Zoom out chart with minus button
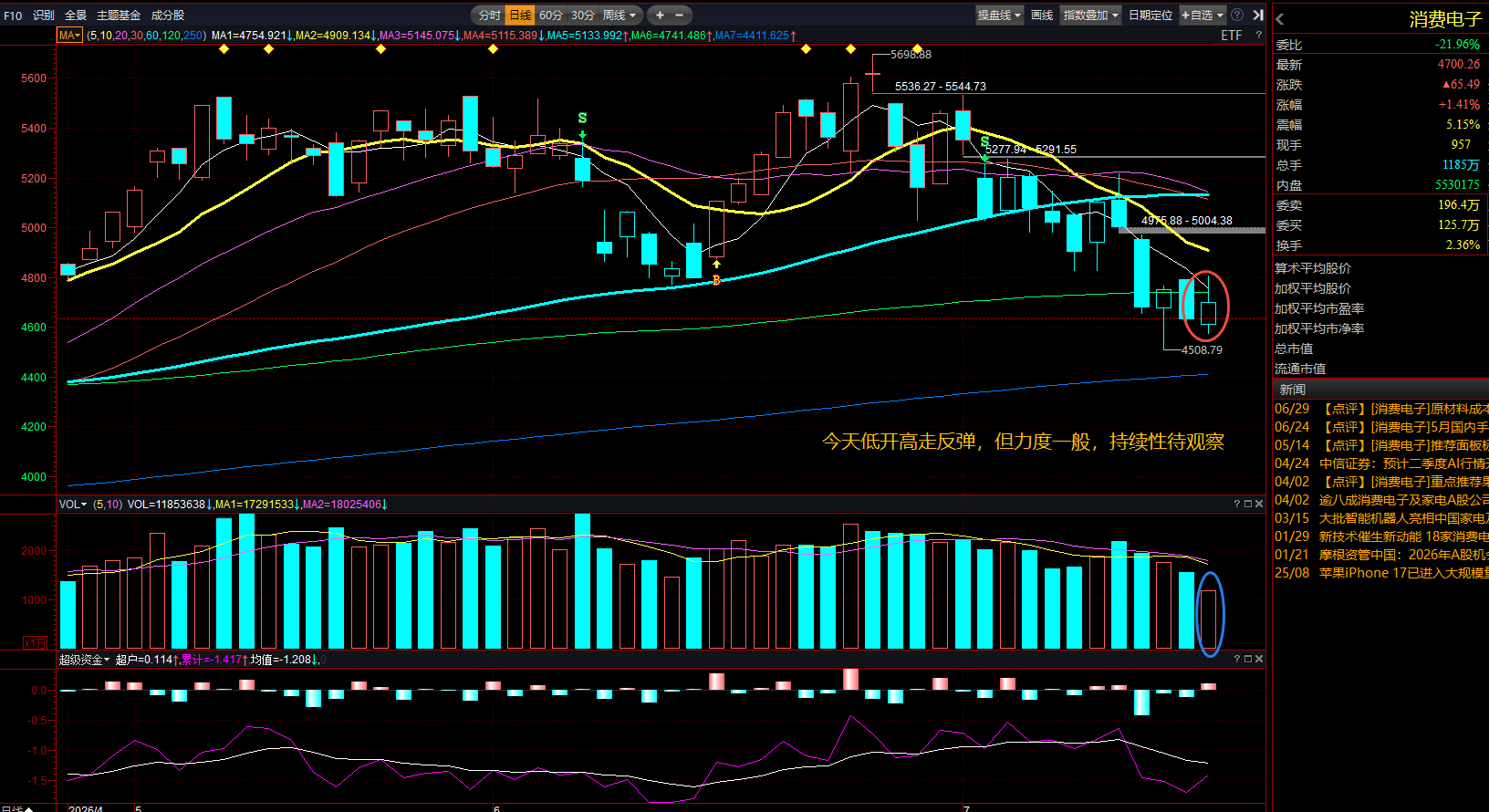The width and height of the screenshot is (1489, 812). pyautogui.click(x=679, y=15)
